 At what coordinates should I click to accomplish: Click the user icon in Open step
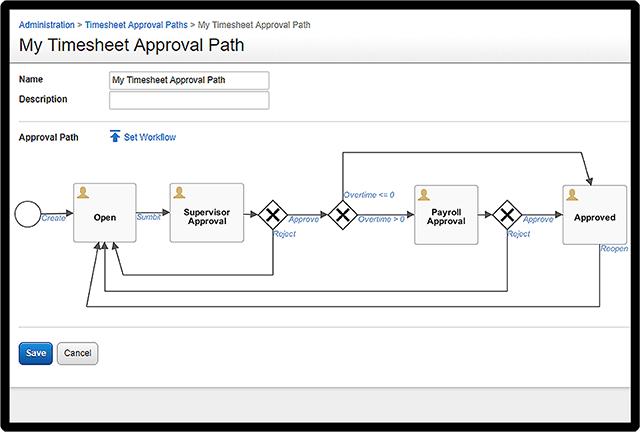click(83, 193)
